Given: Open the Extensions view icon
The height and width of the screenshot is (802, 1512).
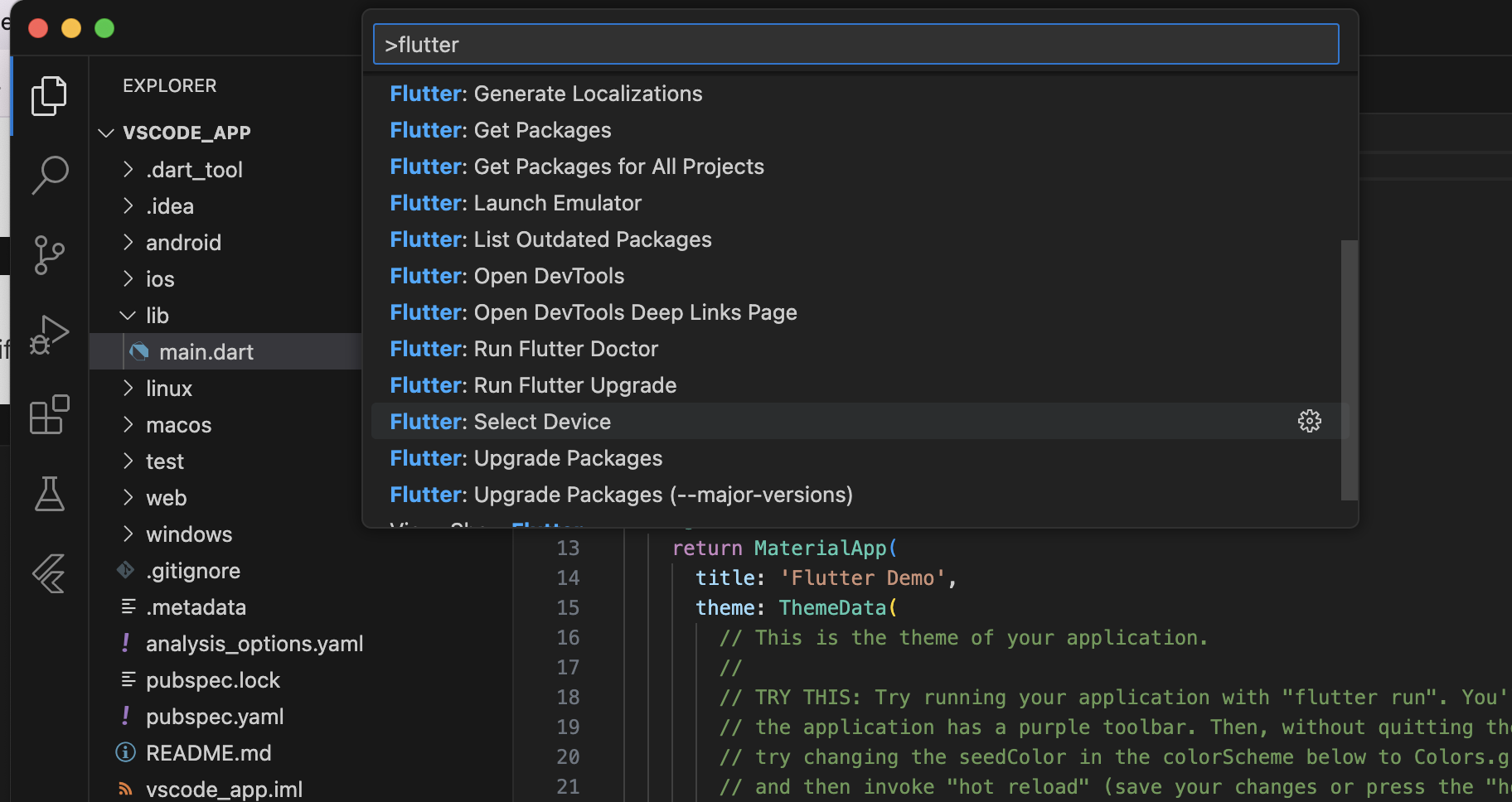Looking at the screenshot, I should 49,414.
